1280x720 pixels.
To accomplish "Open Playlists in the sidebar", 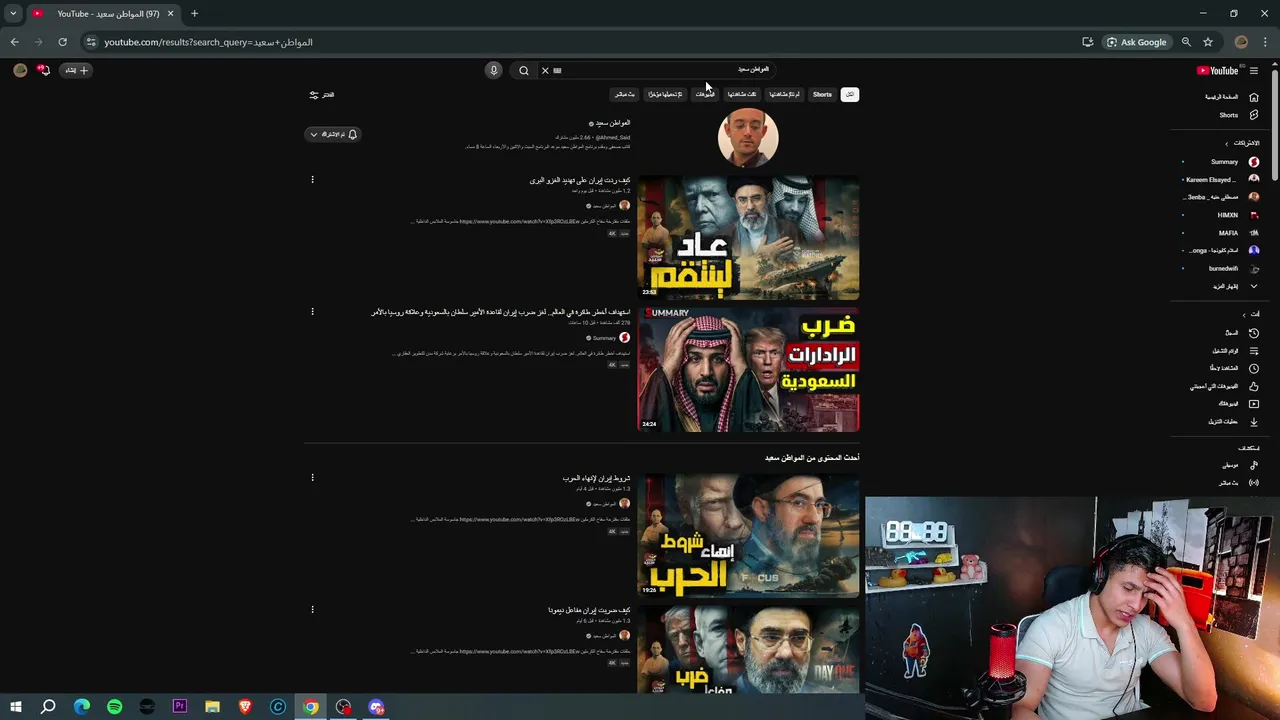I will click(1235, 350).
